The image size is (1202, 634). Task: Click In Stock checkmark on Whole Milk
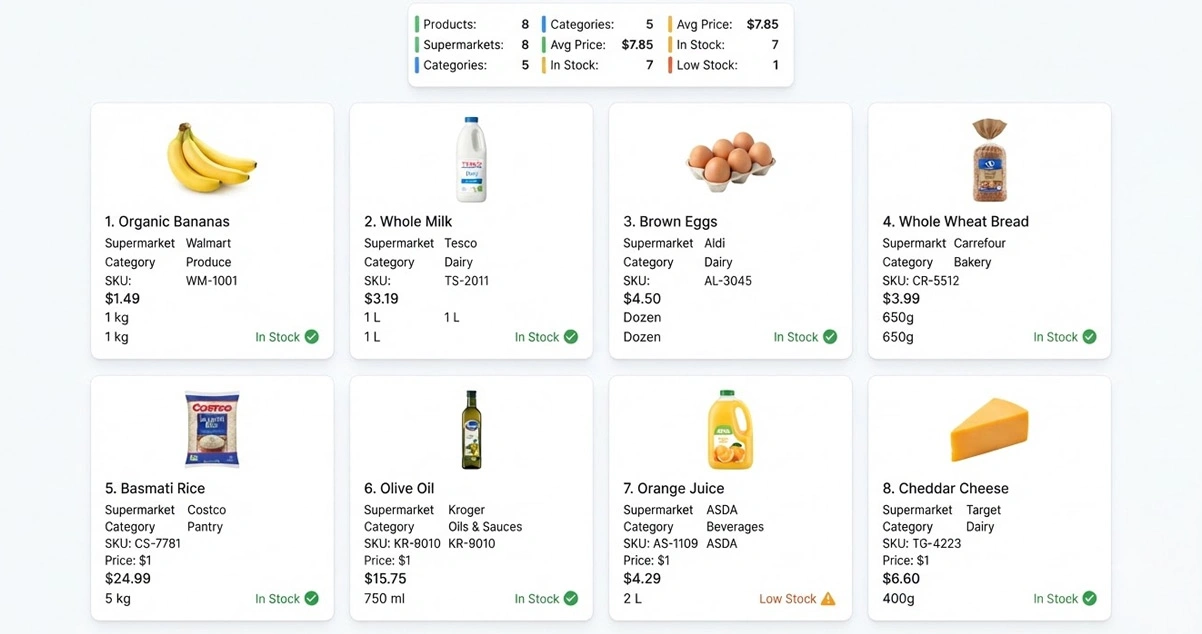coord(571,337)
